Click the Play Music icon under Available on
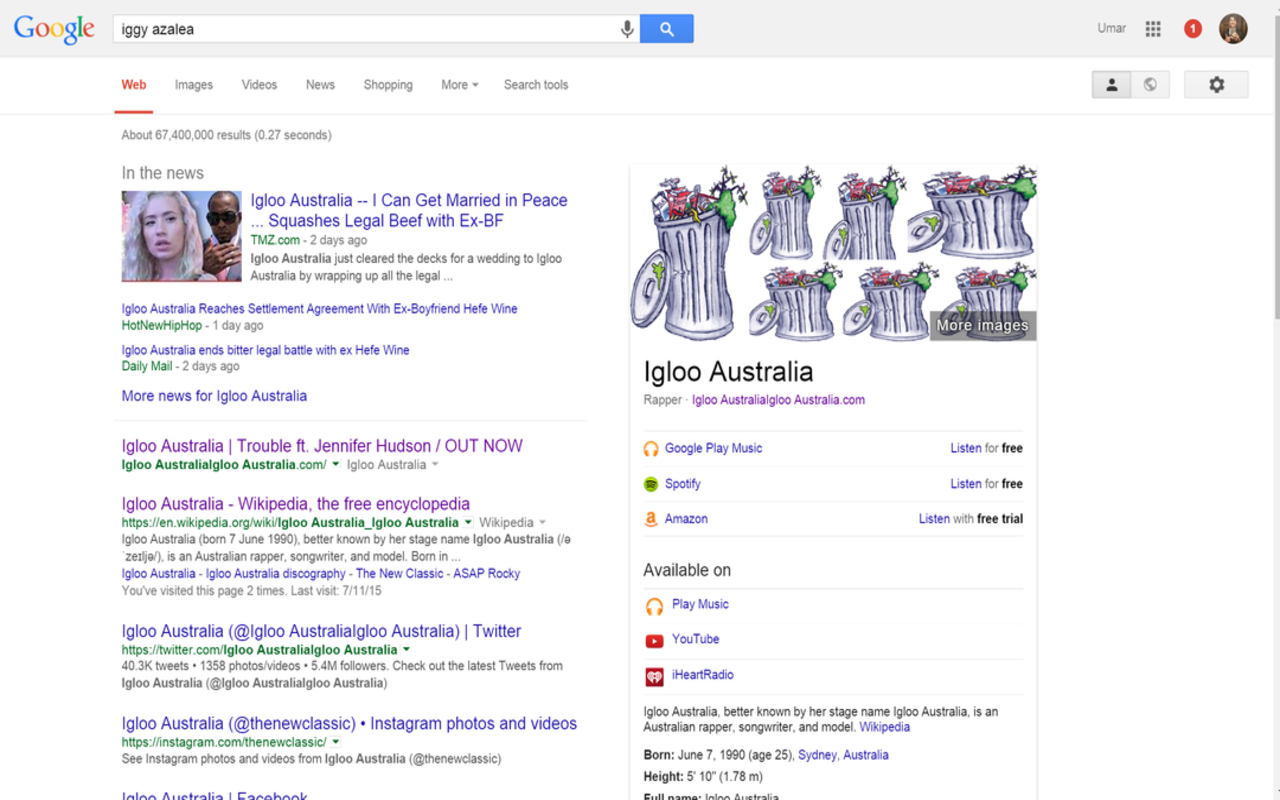 coord(654,605)
